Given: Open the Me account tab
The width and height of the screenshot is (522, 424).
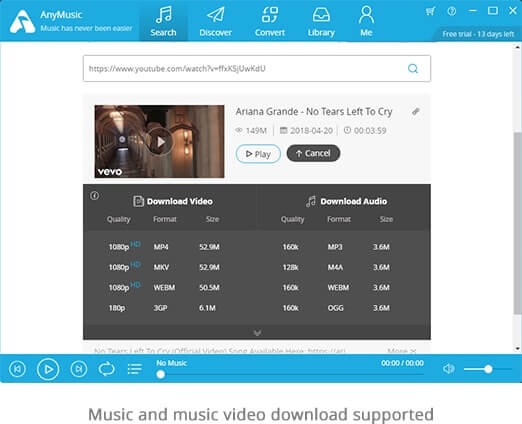Looking at the screenshot, I should 366,21.
